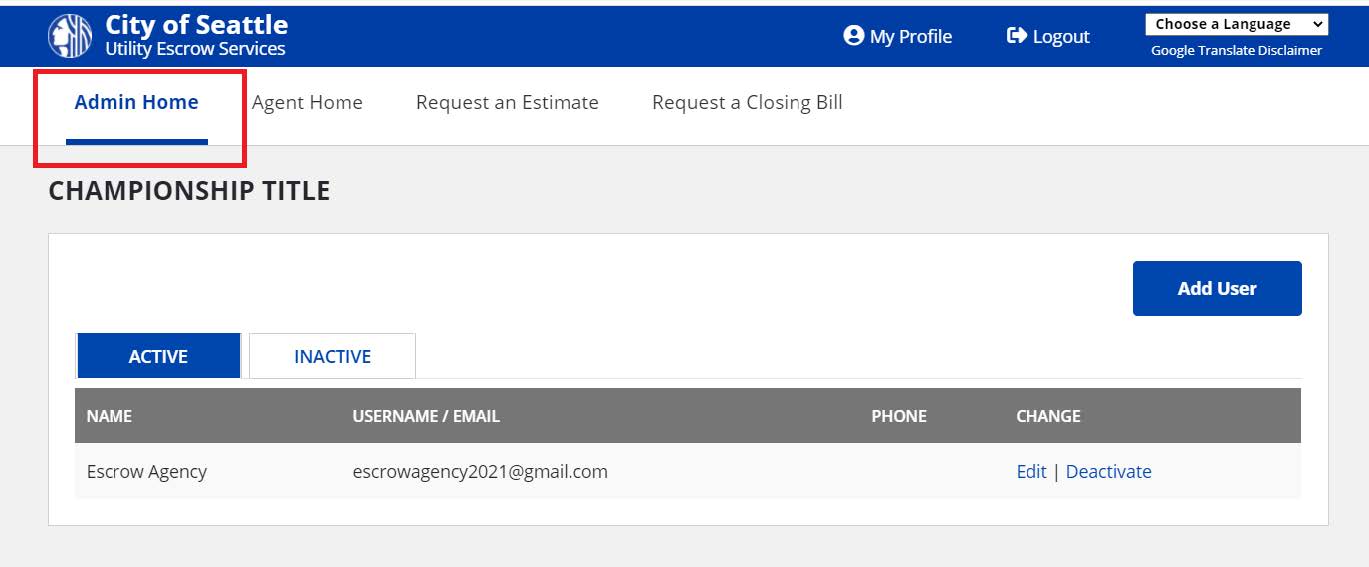Switch to the INACTIVE users tab

pos(332,356)
